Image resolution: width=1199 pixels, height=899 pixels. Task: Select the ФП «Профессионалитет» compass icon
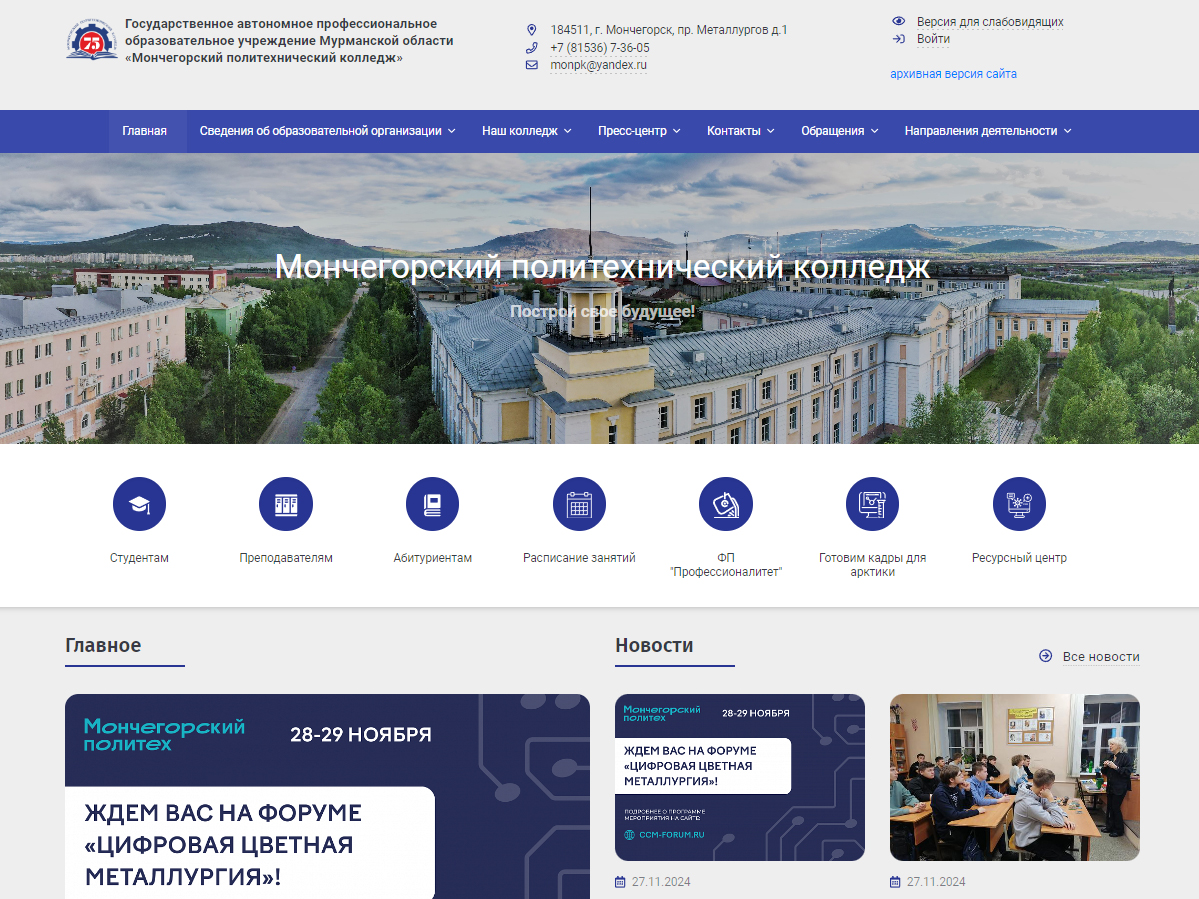(x=725, y=503)
